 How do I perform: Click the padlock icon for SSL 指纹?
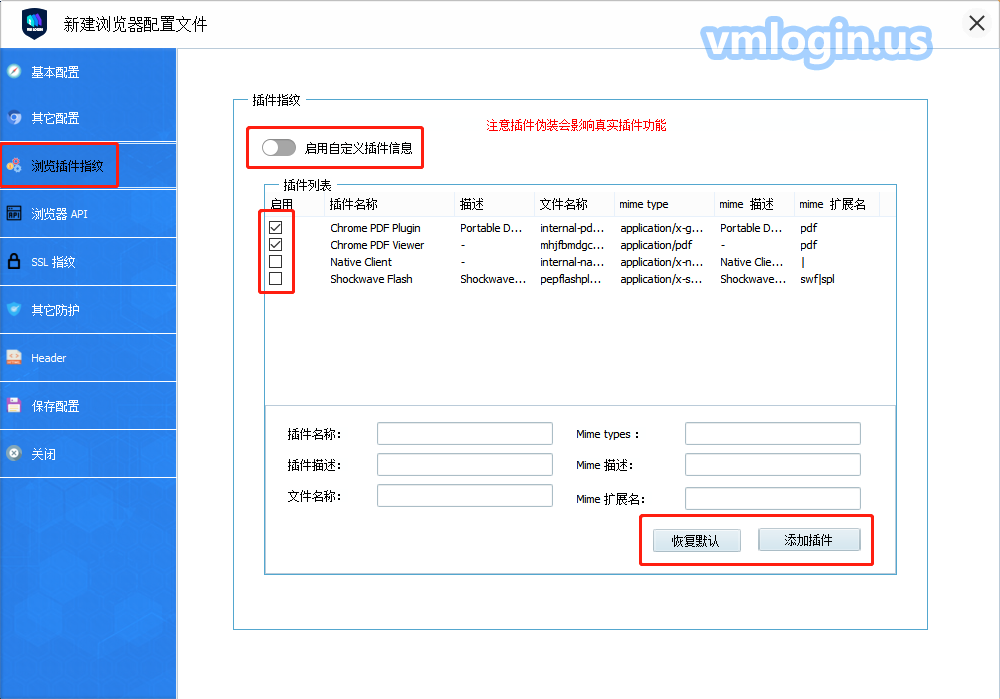pos(14,262)
